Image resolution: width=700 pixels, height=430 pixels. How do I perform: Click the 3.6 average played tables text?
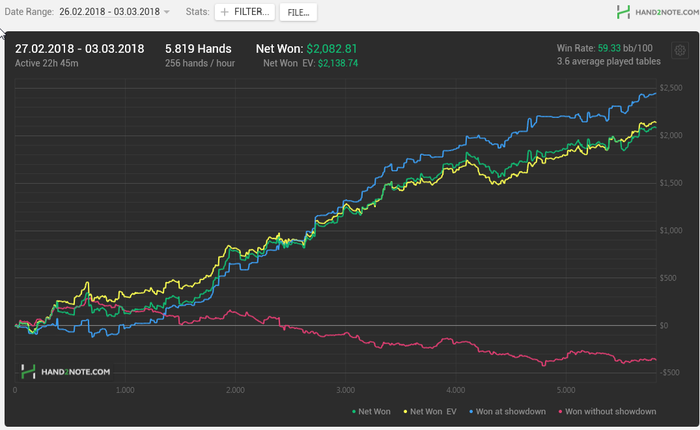tap(608, 62)
